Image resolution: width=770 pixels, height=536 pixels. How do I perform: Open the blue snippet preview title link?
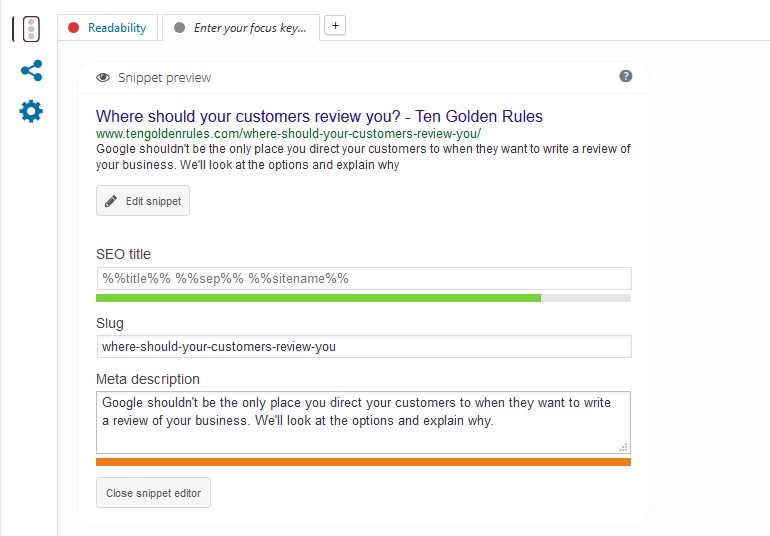pyautogui.click(x=319, y=116)
